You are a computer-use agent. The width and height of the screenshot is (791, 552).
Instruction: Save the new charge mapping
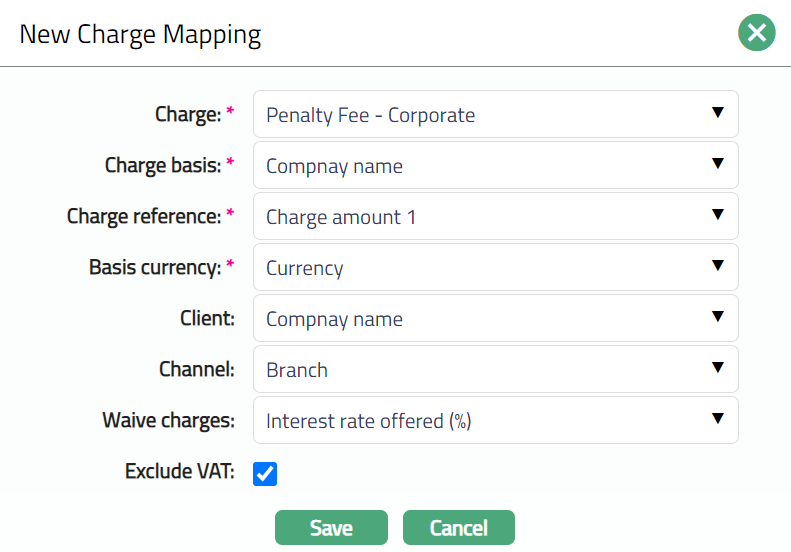(331, 528)
